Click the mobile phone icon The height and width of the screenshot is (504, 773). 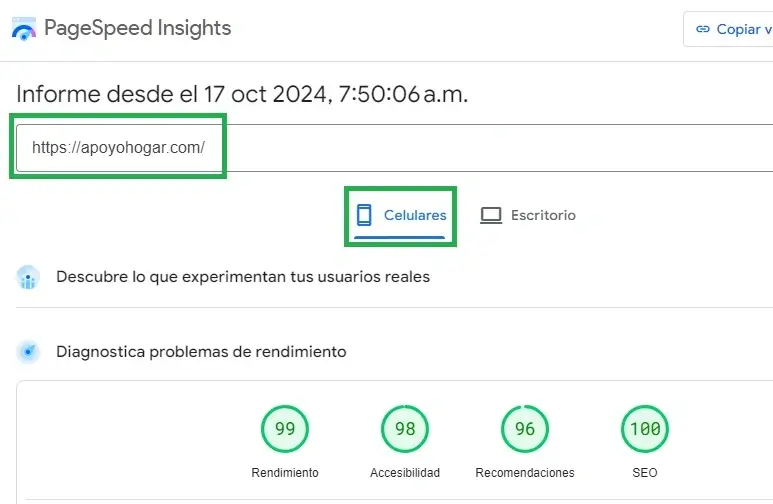pyautogui.click(x=364, y=215)
